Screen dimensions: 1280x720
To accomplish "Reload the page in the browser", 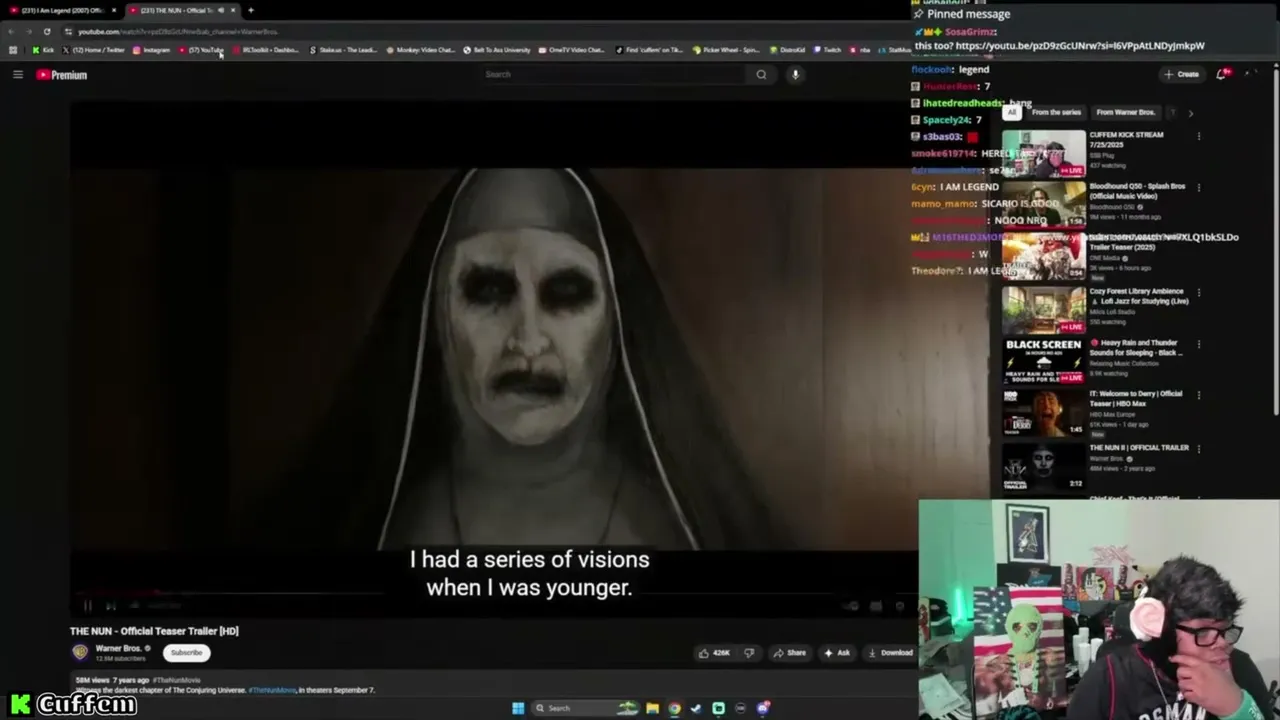I will [x=46, y=32].
